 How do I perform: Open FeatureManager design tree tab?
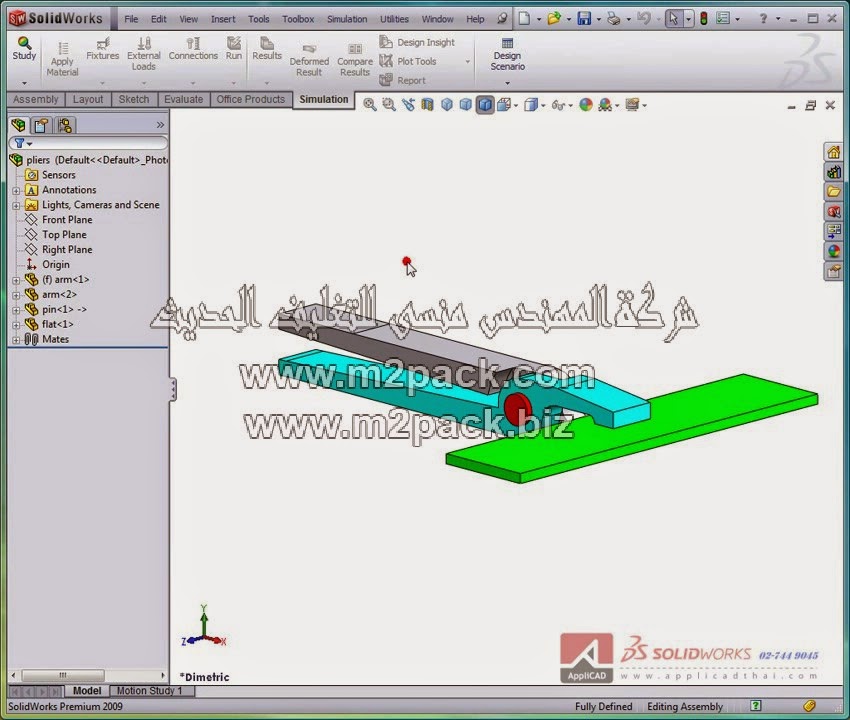coord(19,125)
